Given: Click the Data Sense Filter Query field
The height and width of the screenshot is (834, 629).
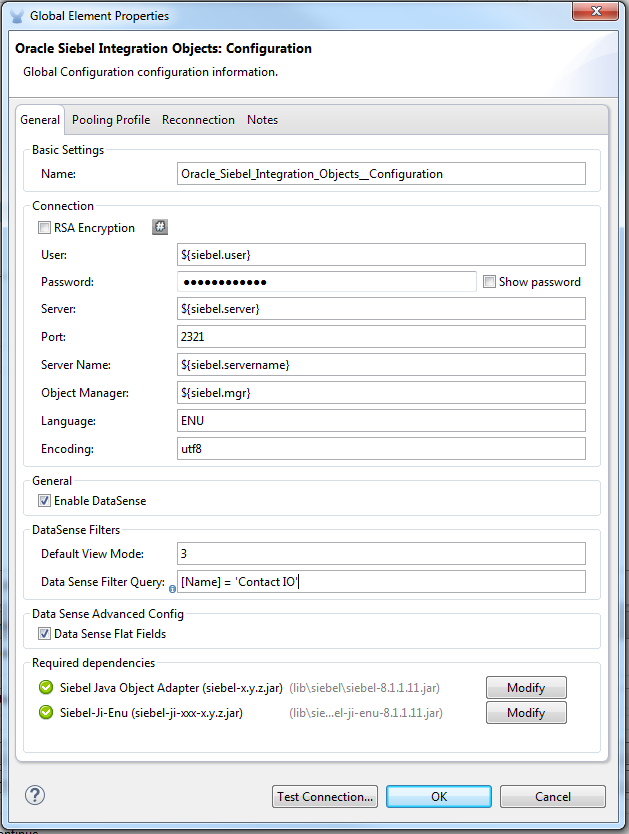Looking at the screenshot, I should click(x=381, y=581).
